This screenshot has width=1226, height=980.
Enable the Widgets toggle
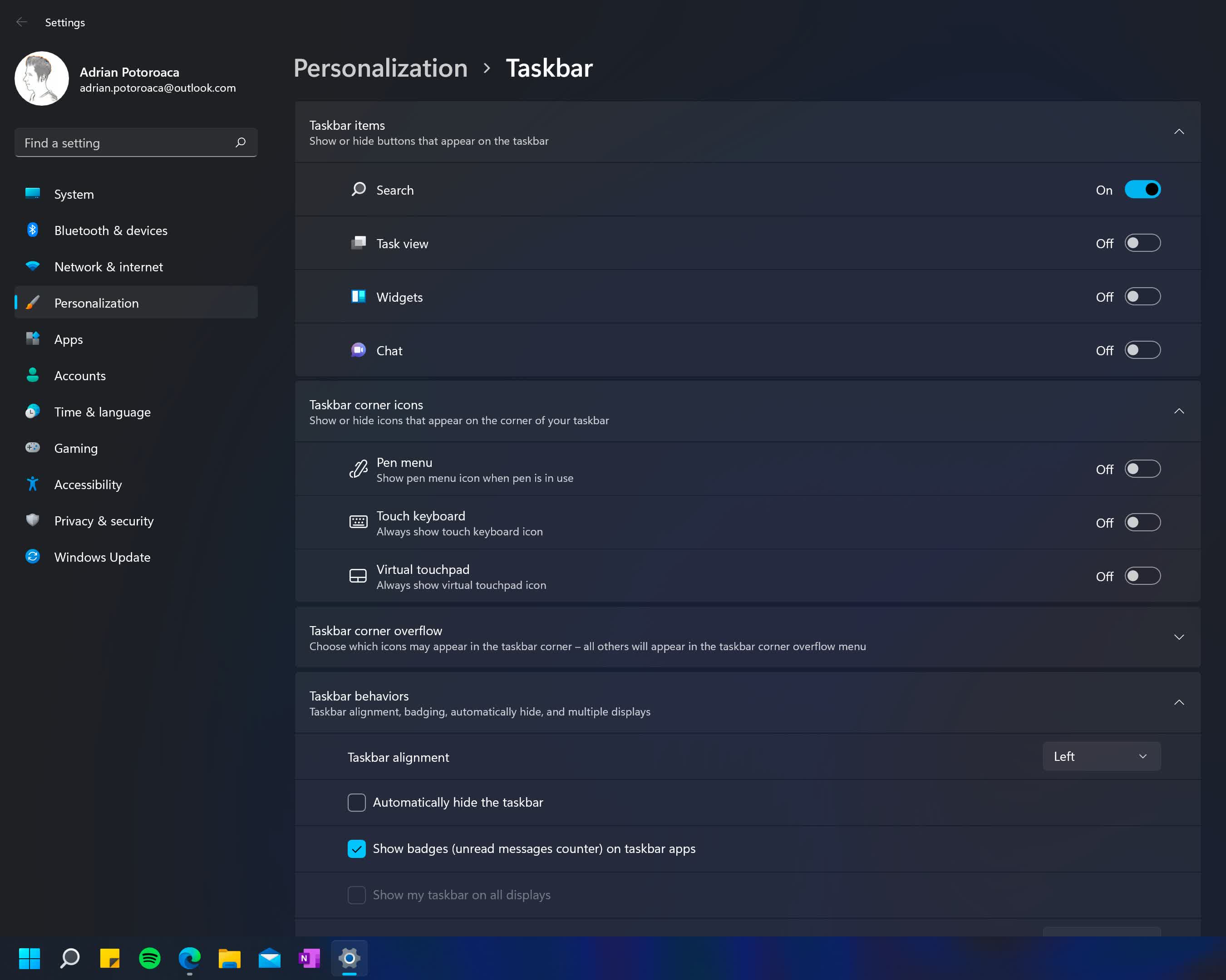click(1142, 297)
